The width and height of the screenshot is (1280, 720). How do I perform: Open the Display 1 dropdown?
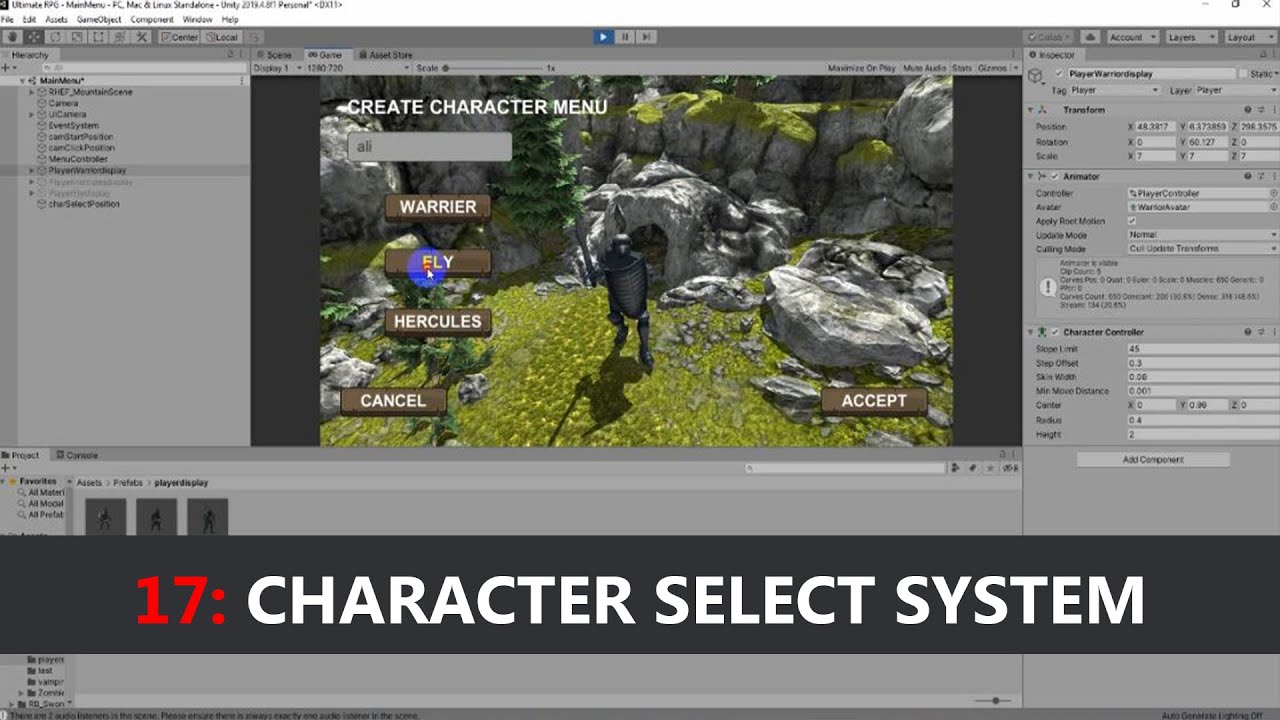pyautogui.click(x=277, y=68)
